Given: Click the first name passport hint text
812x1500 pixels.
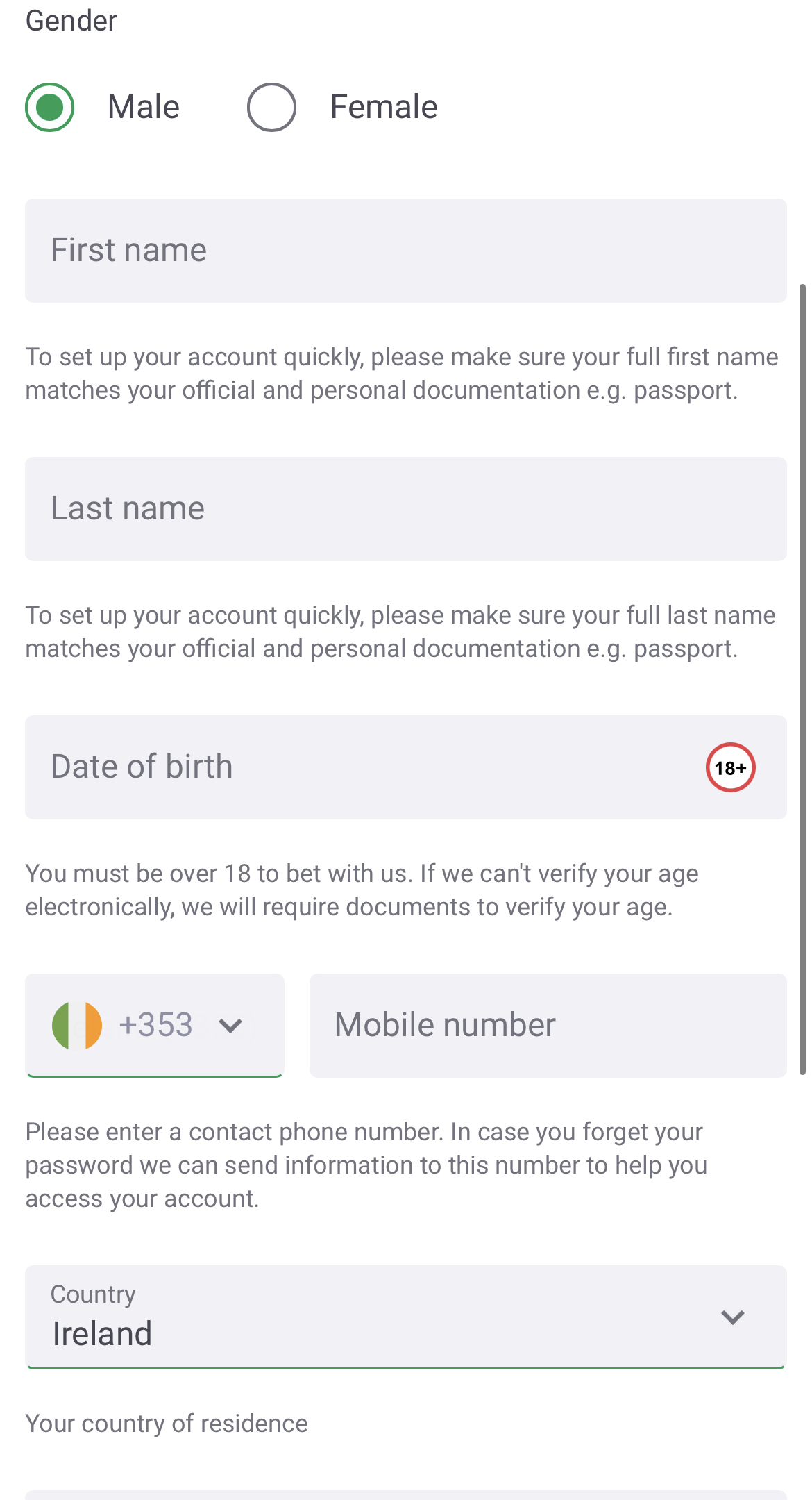Looking at the screenshot, I should tap(403, 374).
